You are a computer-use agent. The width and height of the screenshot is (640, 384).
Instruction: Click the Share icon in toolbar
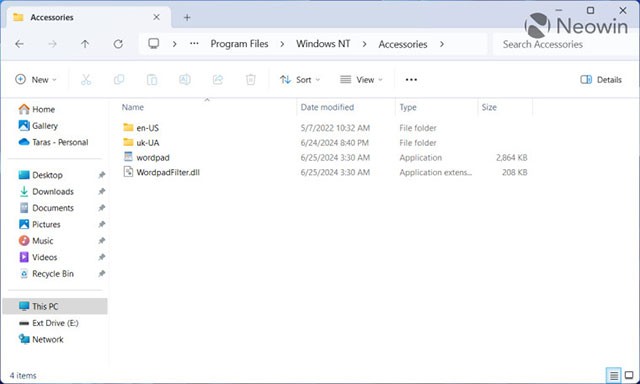(218, 80)
